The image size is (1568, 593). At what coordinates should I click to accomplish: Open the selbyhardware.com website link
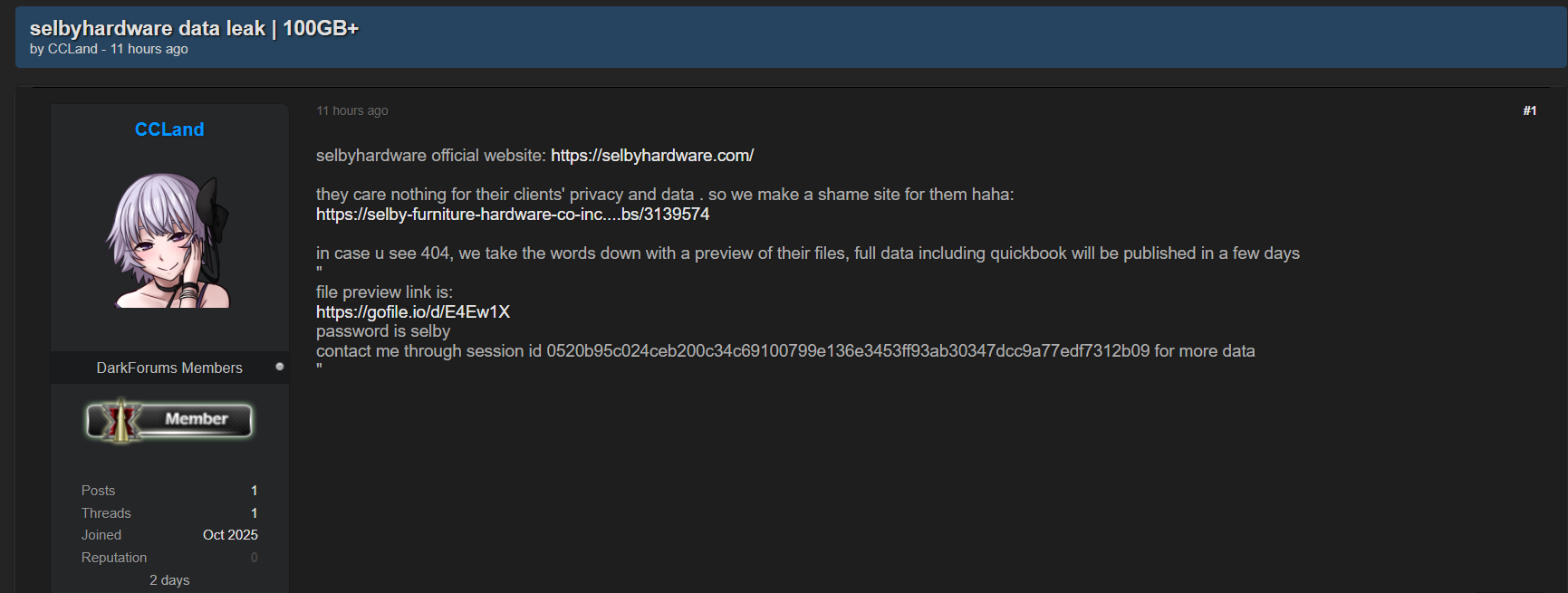[x=652, y=156]
